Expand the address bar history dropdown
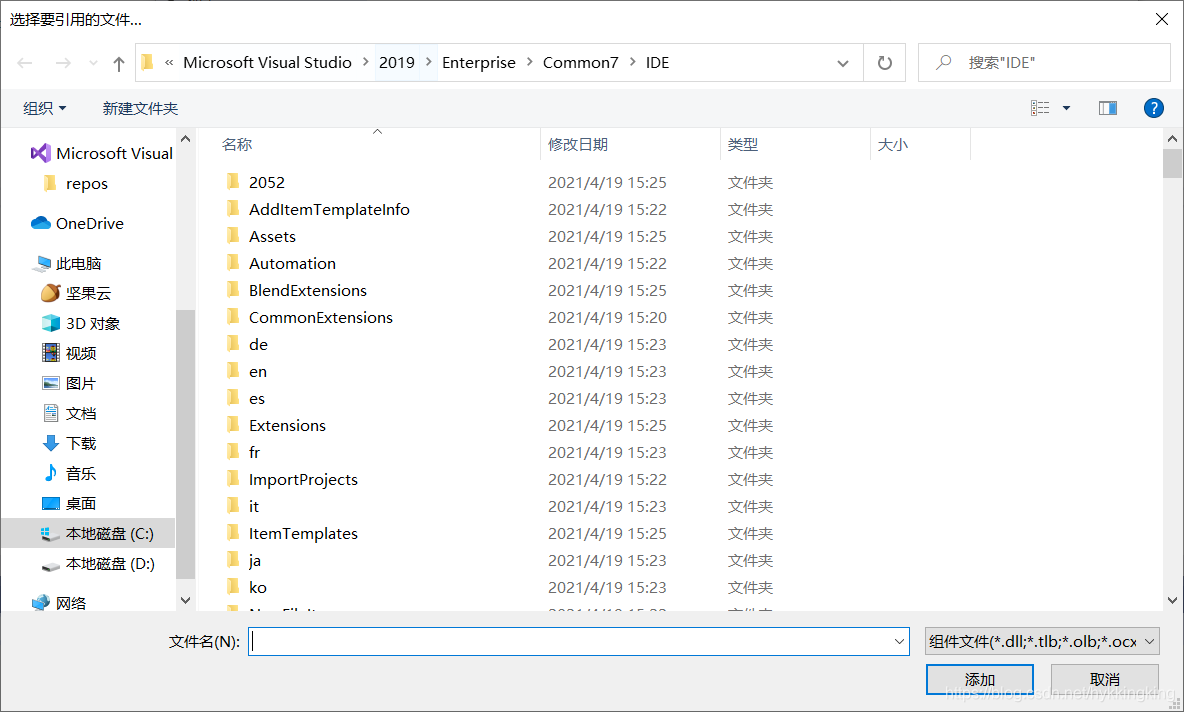The width and height of the screenshot is (1184, 712). tap(843, 63)
